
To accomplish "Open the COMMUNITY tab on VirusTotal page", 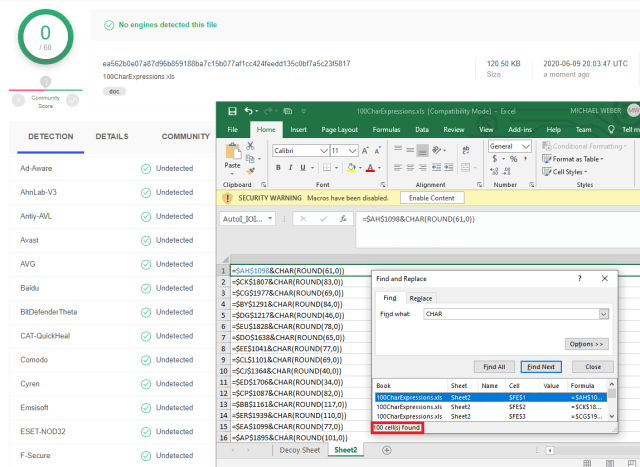I will (x=186, y=136).
